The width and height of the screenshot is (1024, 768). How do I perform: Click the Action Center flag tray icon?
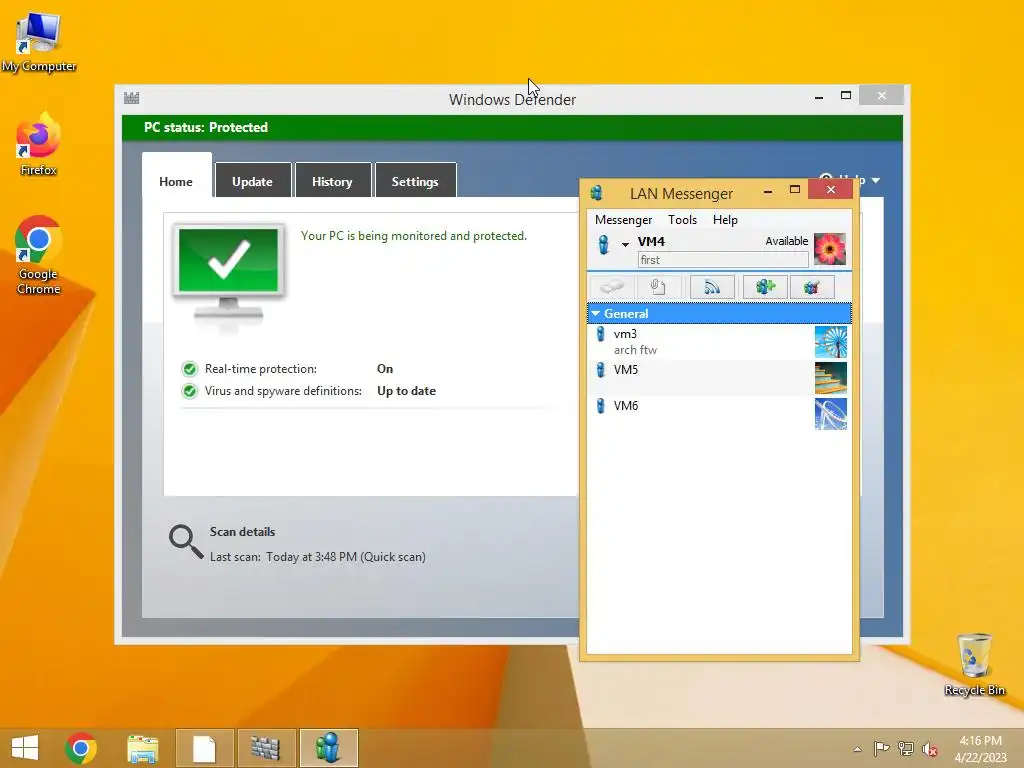tap(881, 748)
